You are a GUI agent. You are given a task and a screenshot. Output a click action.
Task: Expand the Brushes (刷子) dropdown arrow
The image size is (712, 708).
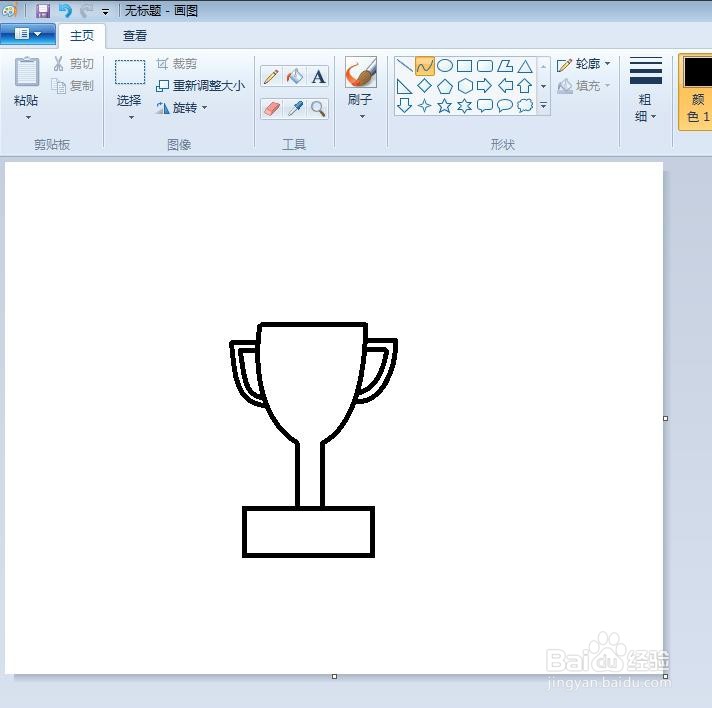pos(362,117)
